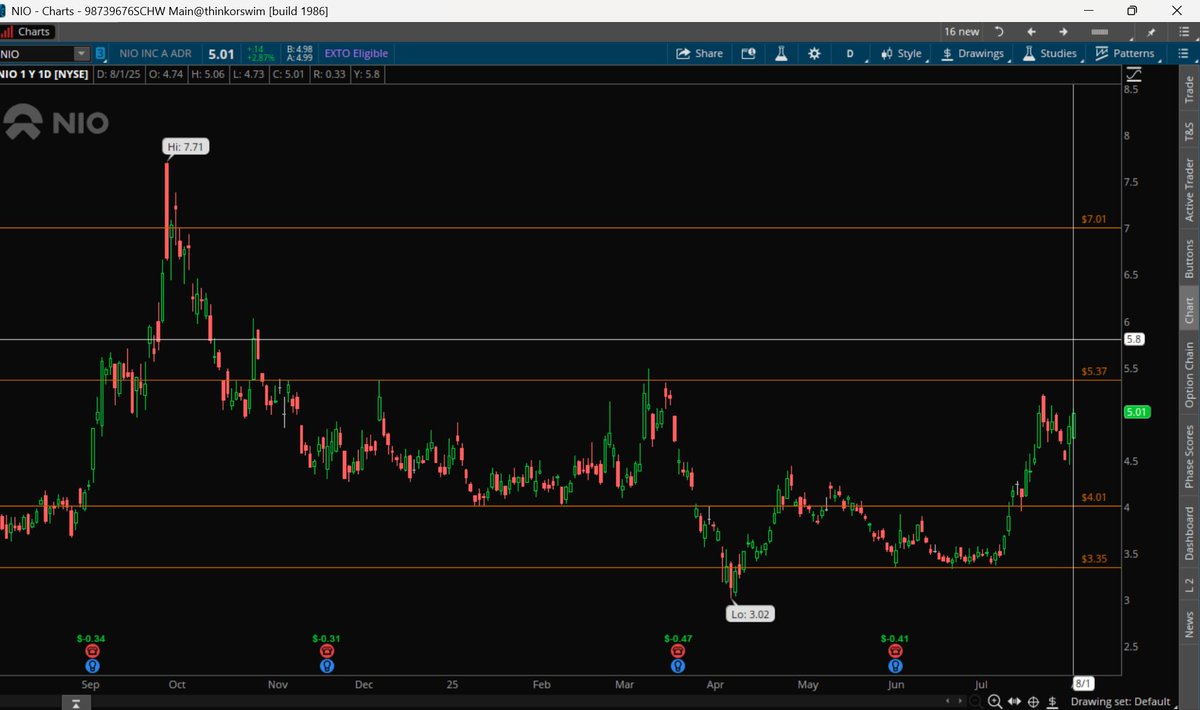Open the L2 sidebar tab
1200x710 pixels.
coord(1189,584)
